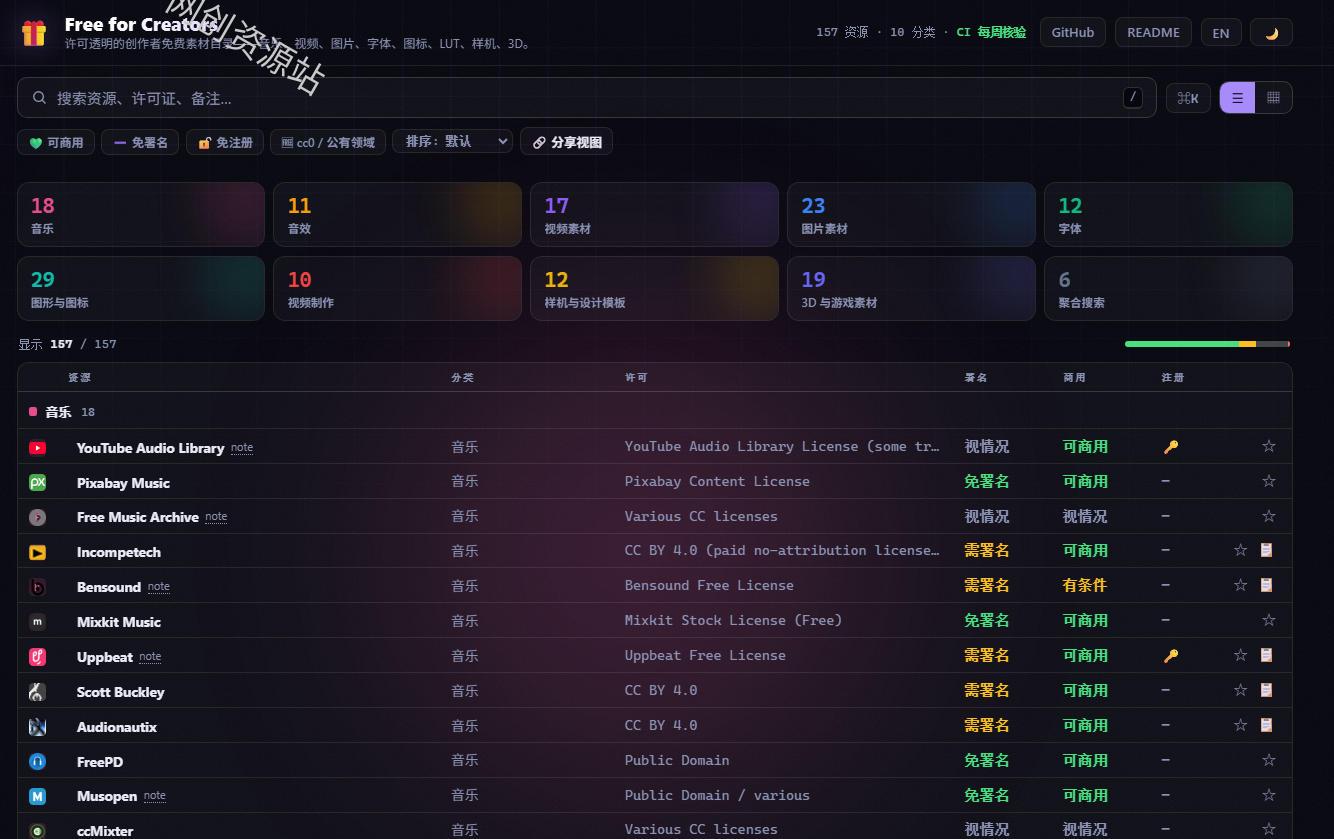The height and width of the screenshot is (839, 1334).
Task: Click the clipboard icon on Incompetech row
Action: 1266,550
